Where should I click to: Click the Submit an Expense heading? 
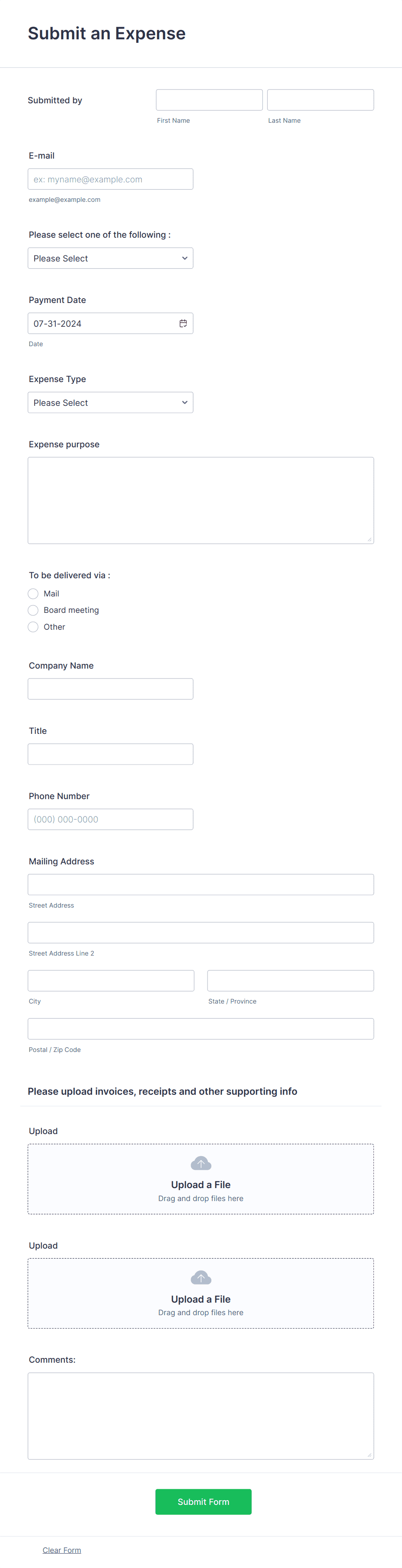click(x=107, y=33)
